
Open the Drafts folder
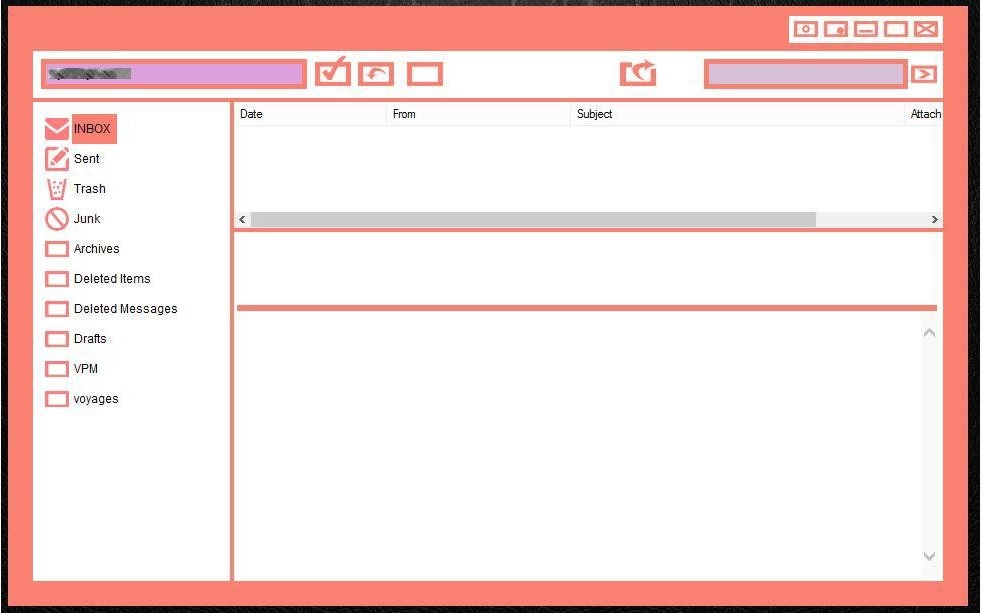pyautogui.click(x=90, y=339)
